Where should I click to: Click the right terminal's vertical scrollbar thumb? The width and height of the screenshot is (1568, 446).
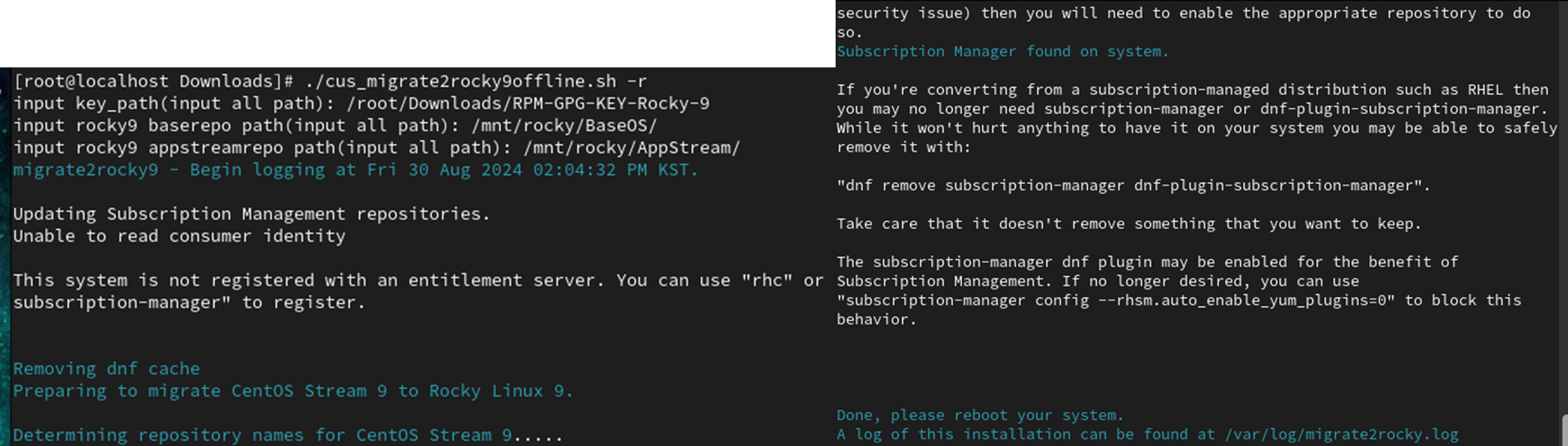[1565, 429]
